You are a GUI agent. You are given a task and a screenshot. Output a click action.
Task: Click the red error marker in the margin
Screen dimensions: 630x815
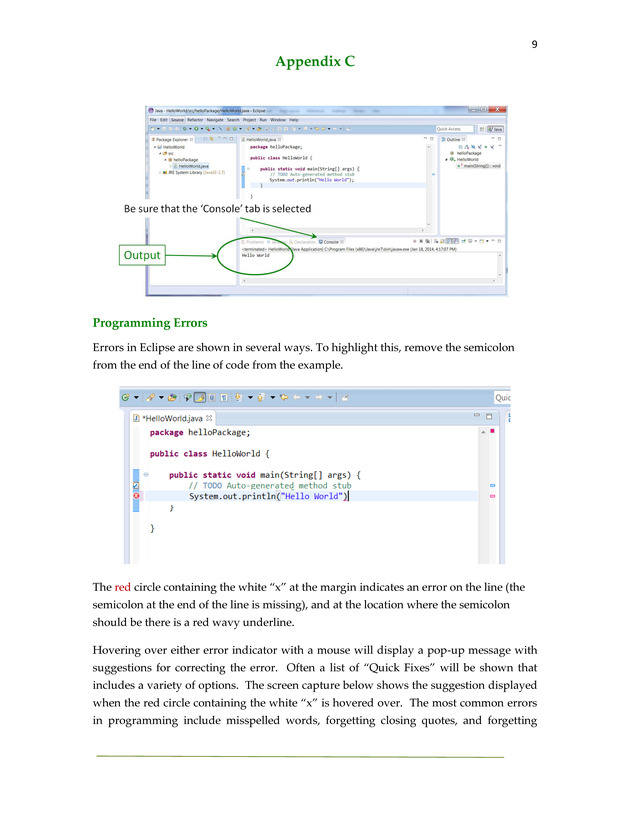(136, 496)
